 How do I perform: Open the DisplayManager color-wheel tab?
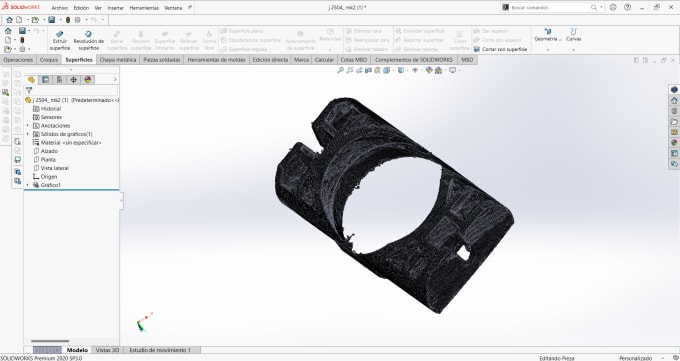(88, 79)
